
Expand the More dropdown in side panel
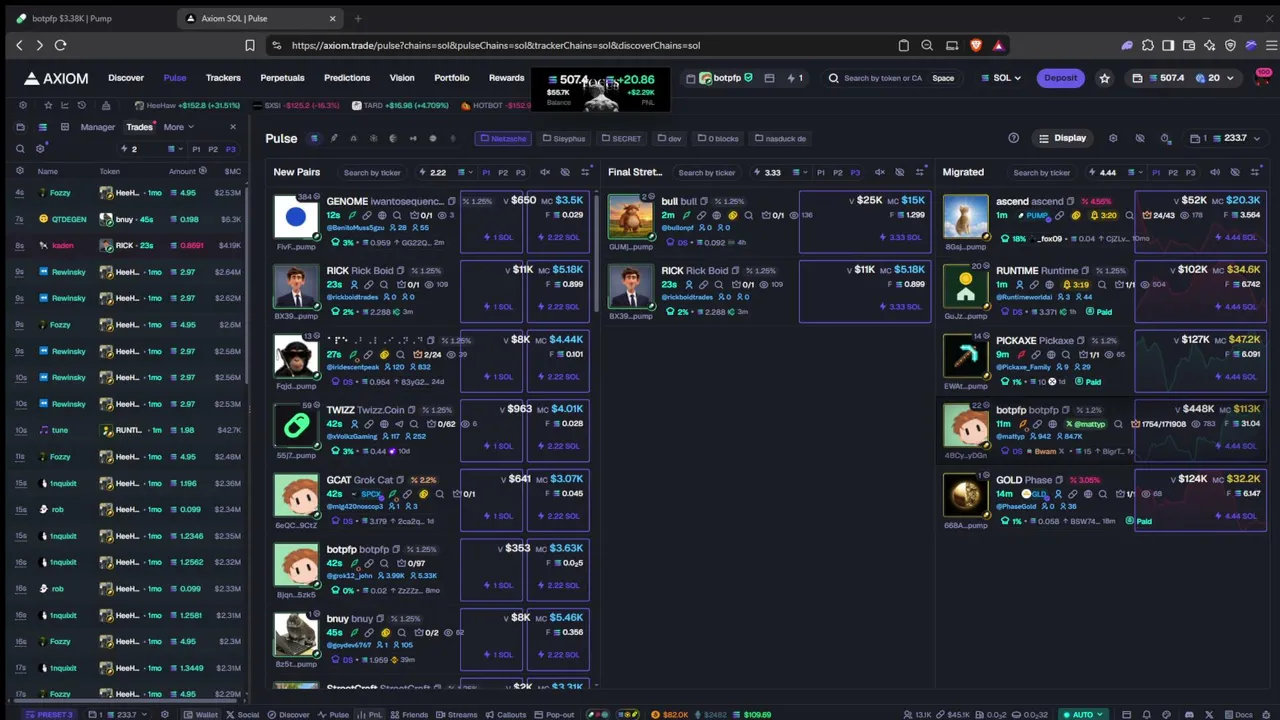click(x=178, y=127)
